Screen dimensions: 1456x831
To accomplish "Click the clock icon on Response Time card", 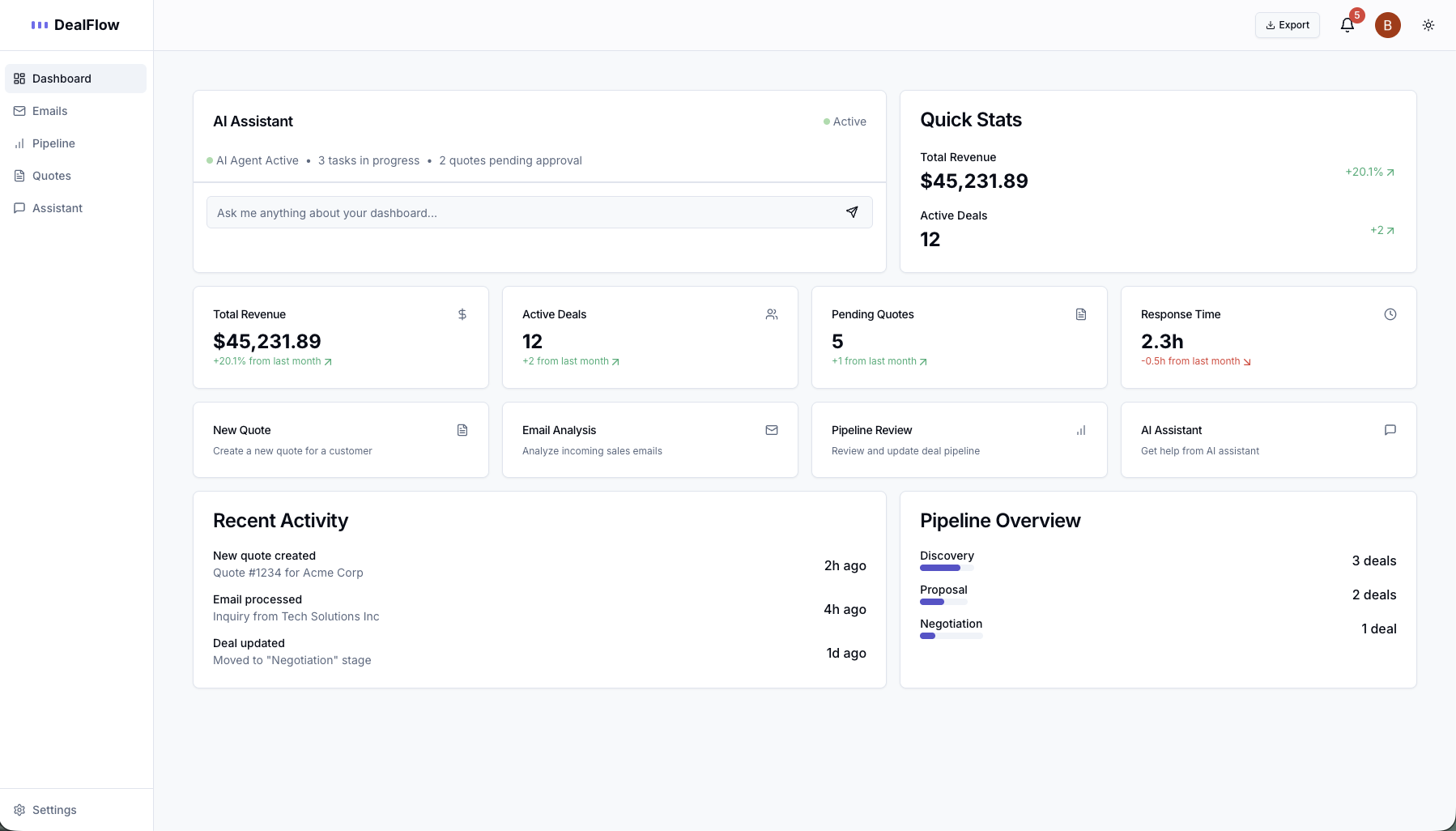I will point(1390,314).
